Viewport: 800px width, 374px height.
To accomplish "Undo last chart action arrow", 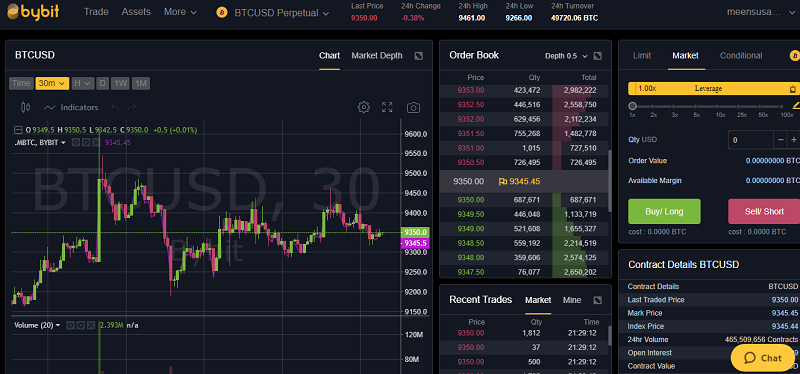I will 115,107.
